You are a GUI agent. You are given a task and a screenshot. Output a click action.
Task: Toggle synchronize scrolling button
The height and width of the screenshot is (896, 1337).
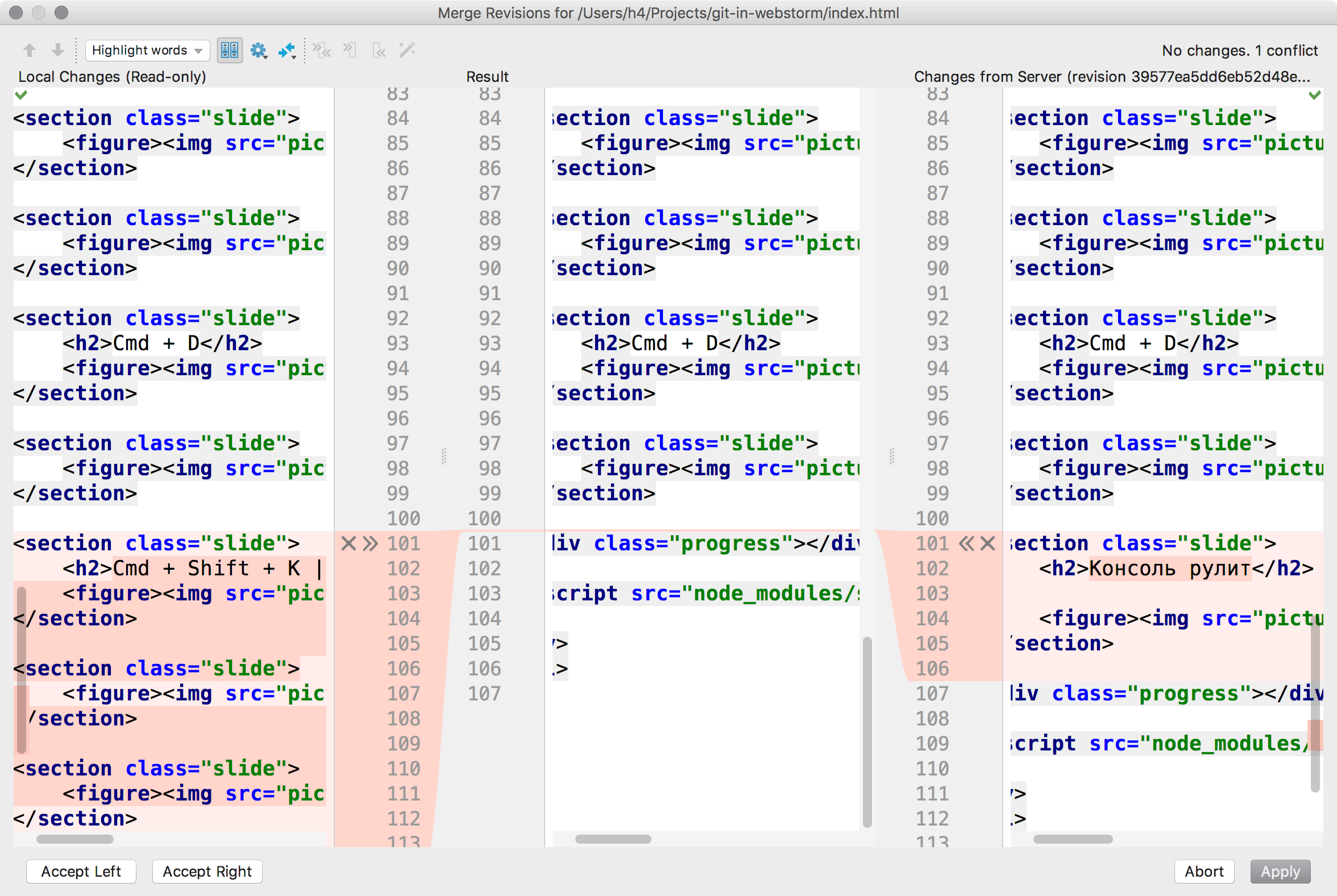pyautogui.click(x=230, y=50)
